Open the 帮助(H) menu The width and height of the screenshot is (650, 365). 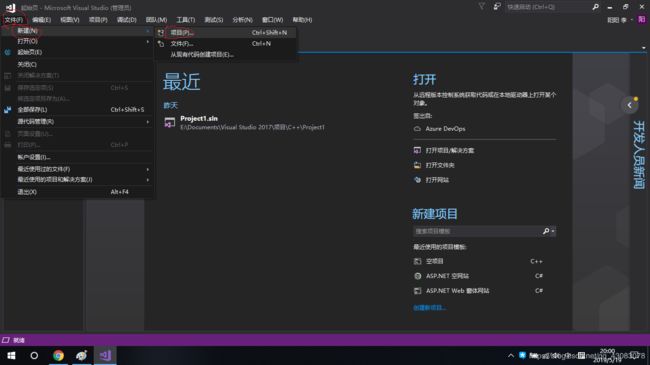coord(302,20)
